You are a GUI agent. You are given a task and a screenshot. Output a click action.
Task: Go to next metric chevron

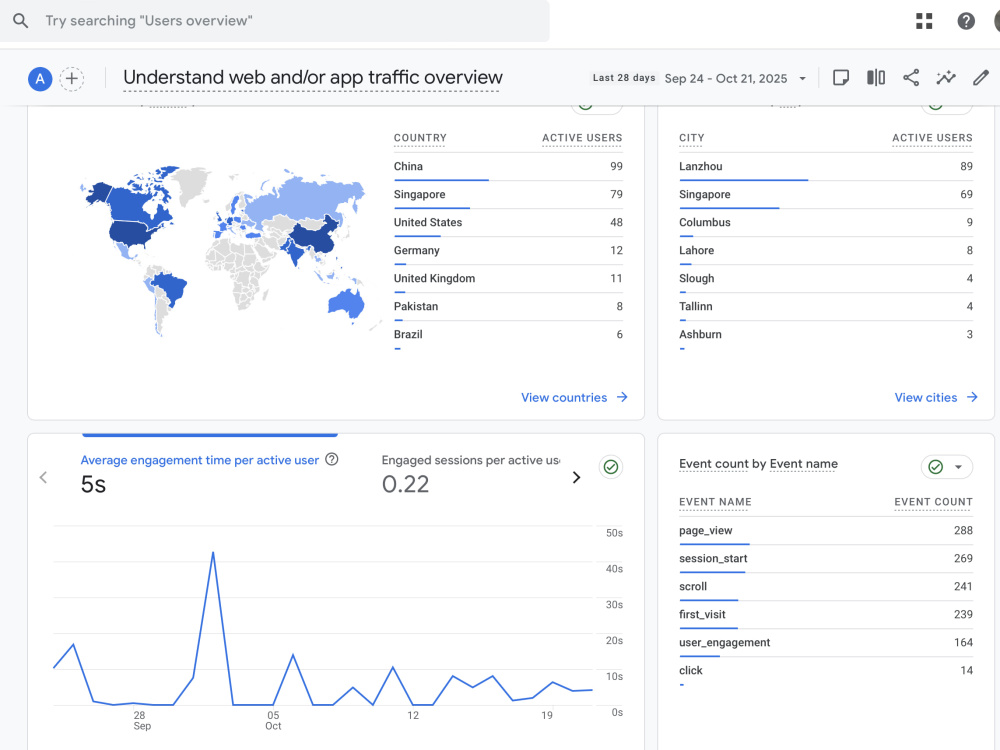click(577, 477)
